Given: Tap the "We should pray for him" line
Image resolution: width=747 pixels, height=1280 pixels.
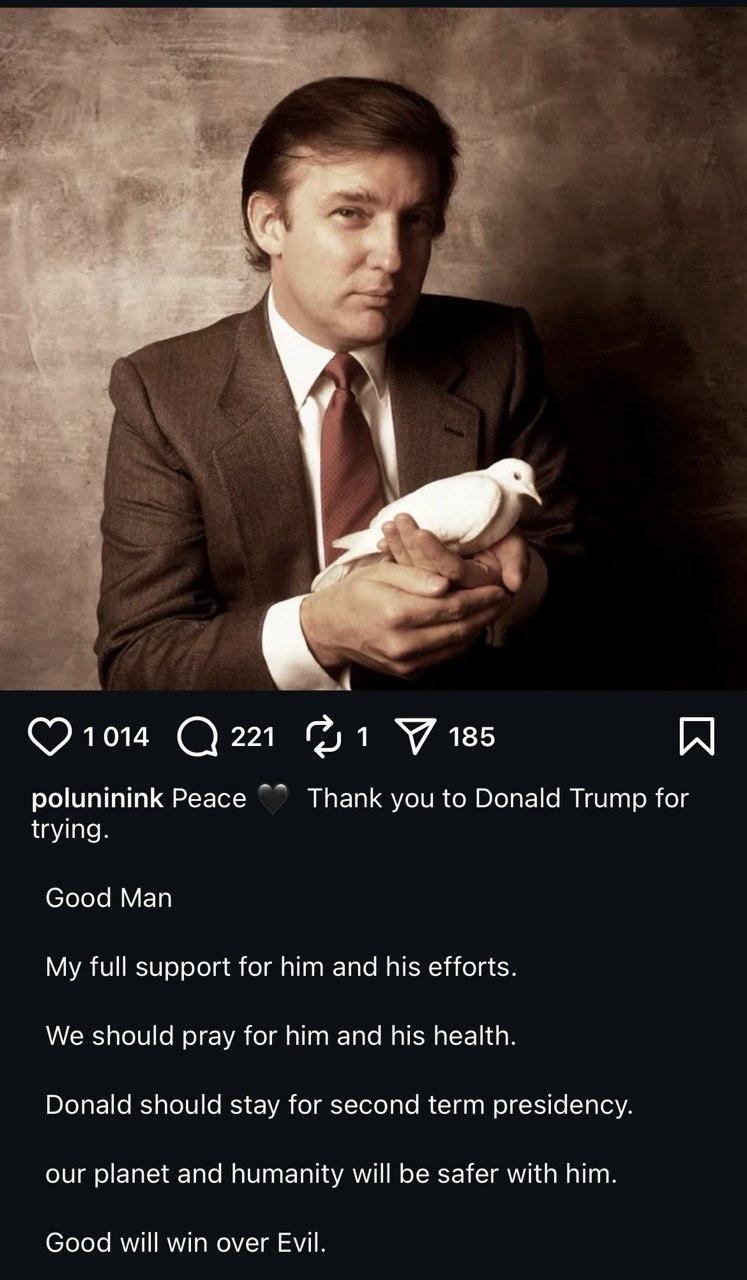Looking at the screenshot, I should coord(281,1036).
